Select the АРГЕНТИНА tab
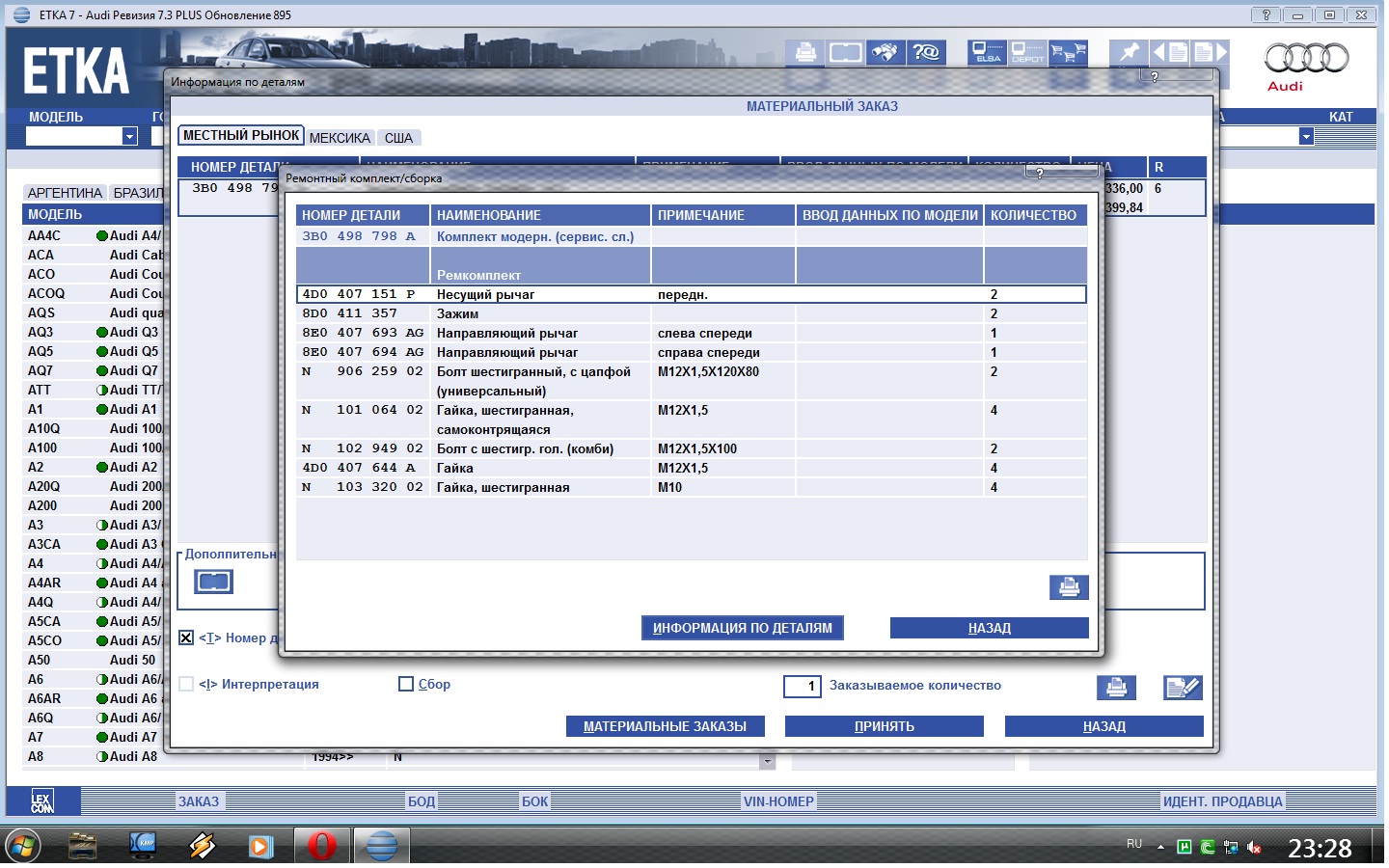This screenshot has width=1389, height=868. click(x=65, y=193)
